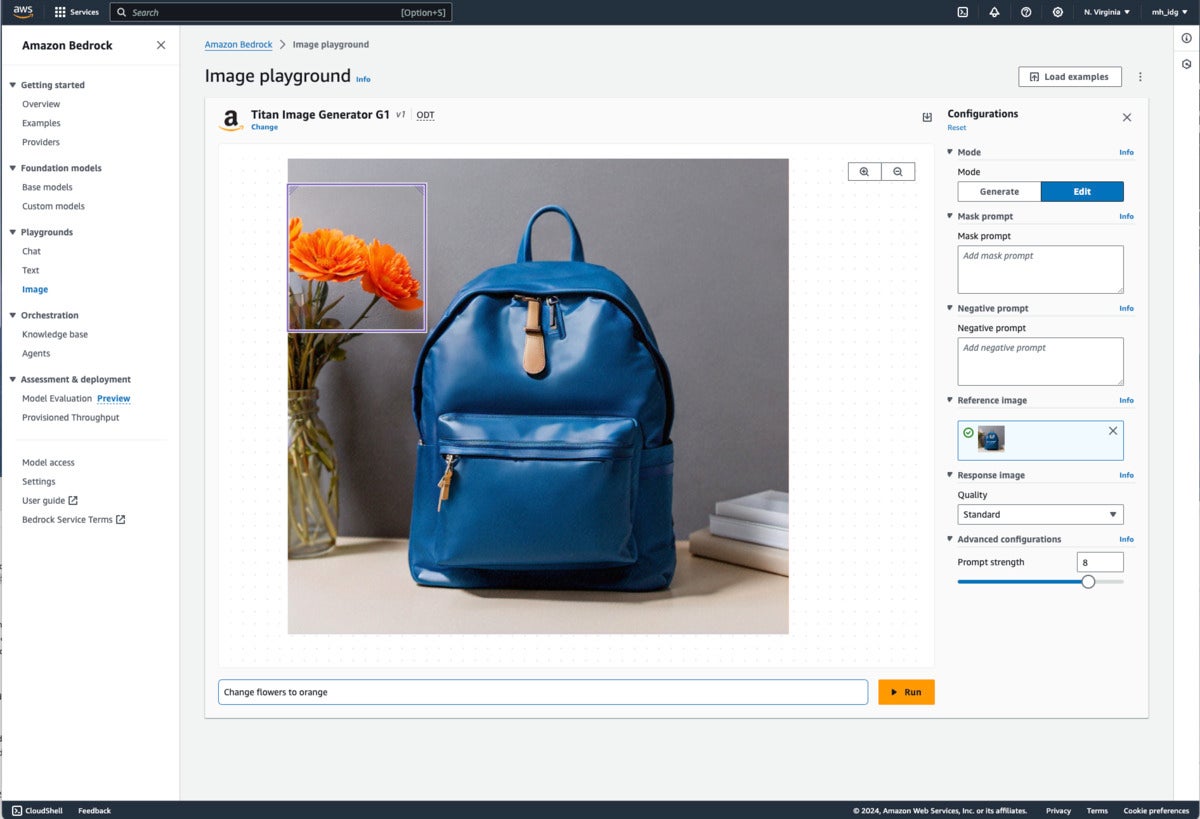Click the Run button

[x=906, y=692]
